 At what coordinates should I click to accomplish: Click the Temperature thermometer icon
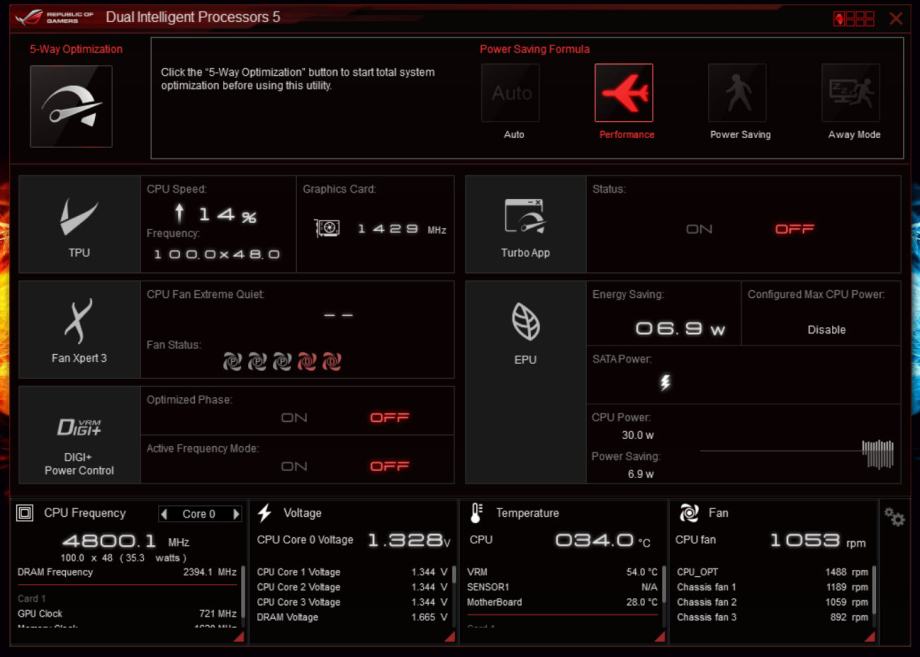(476, 513)
